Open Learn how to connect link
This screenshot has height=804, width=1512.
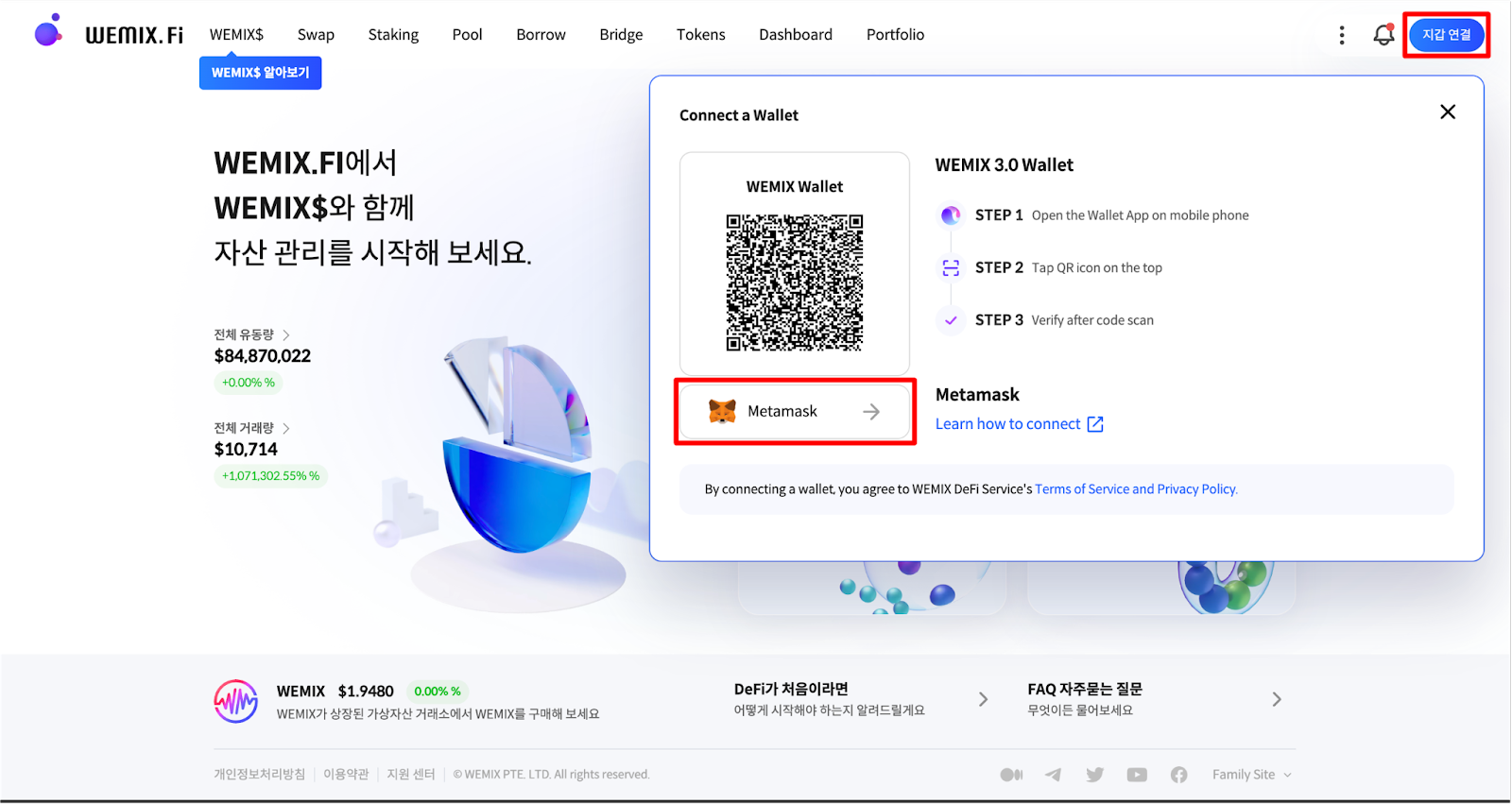pos(1007,424)
